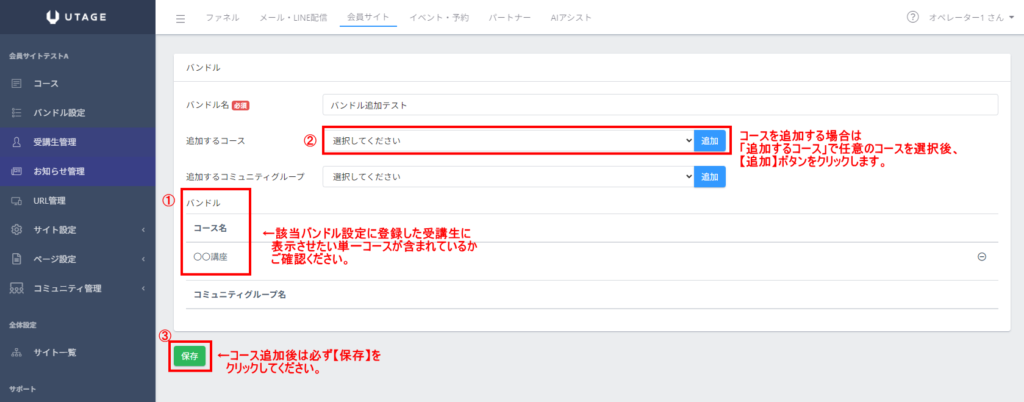This screenshot has height=402, width=1024.
Task: Click the 追加するコース label
Action: (x=215, y=140)
